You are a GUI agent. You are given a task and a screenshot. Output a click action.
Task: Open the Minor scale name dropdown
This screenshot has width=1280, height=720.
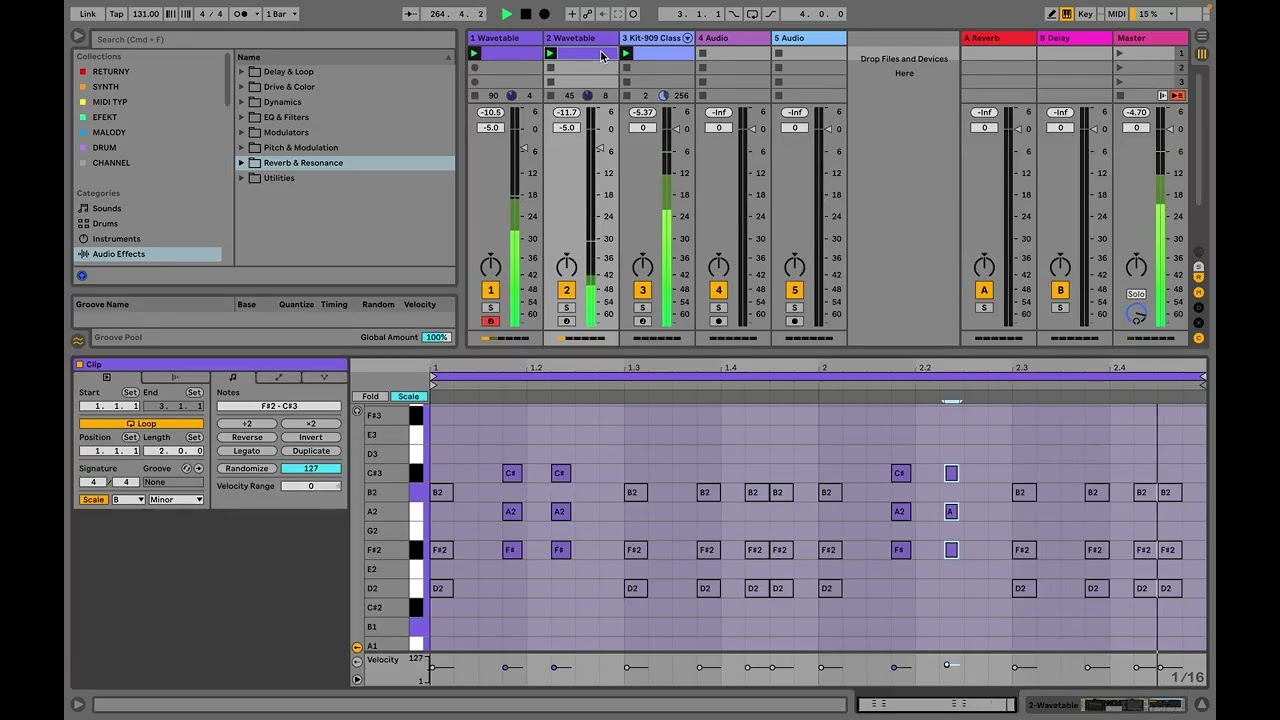(176, 500)
